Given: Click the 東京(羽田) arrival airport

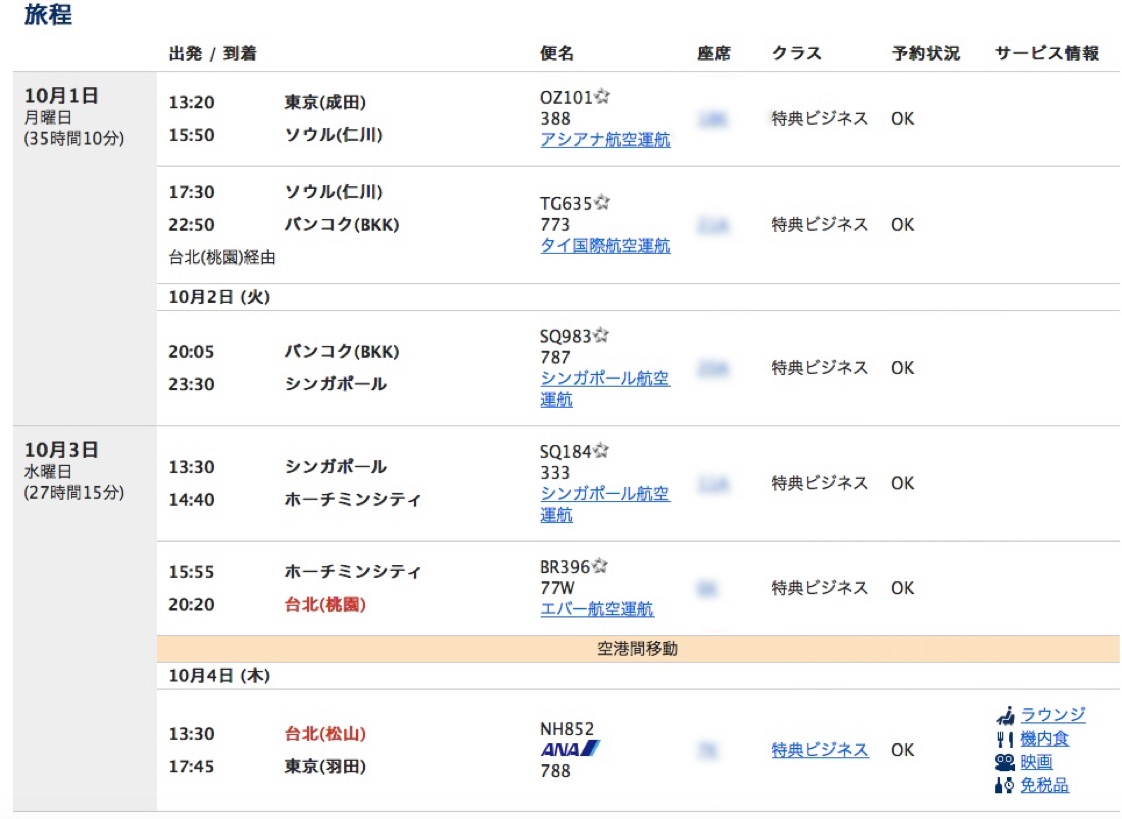Looking at the screenshot, I should [326, 767].
